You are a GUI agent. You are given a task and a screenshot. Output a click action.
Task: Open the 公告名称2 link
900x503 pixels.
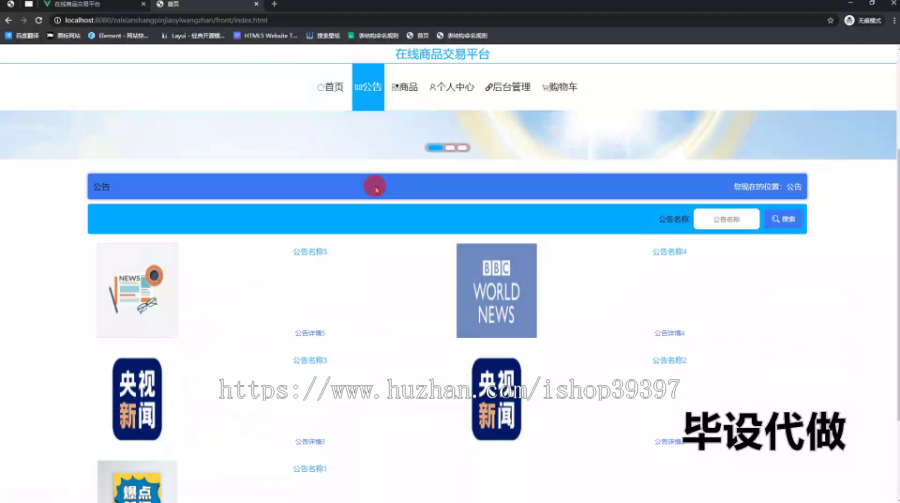pyautogui.click(x=669, y=360)
